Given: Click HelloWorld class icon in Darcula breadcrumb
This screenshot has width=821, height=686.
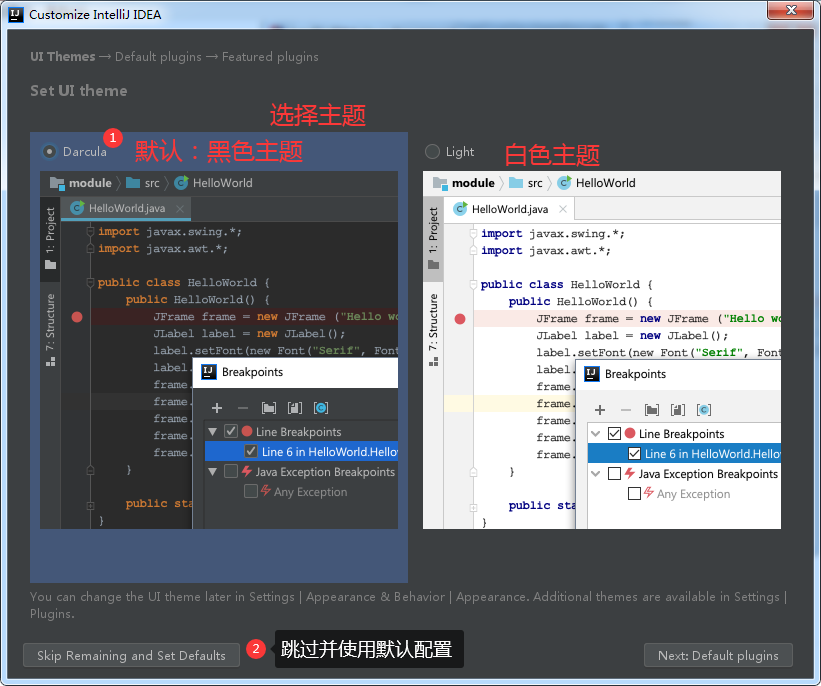Looking at the screenshot, I should (x=181, y=183).
